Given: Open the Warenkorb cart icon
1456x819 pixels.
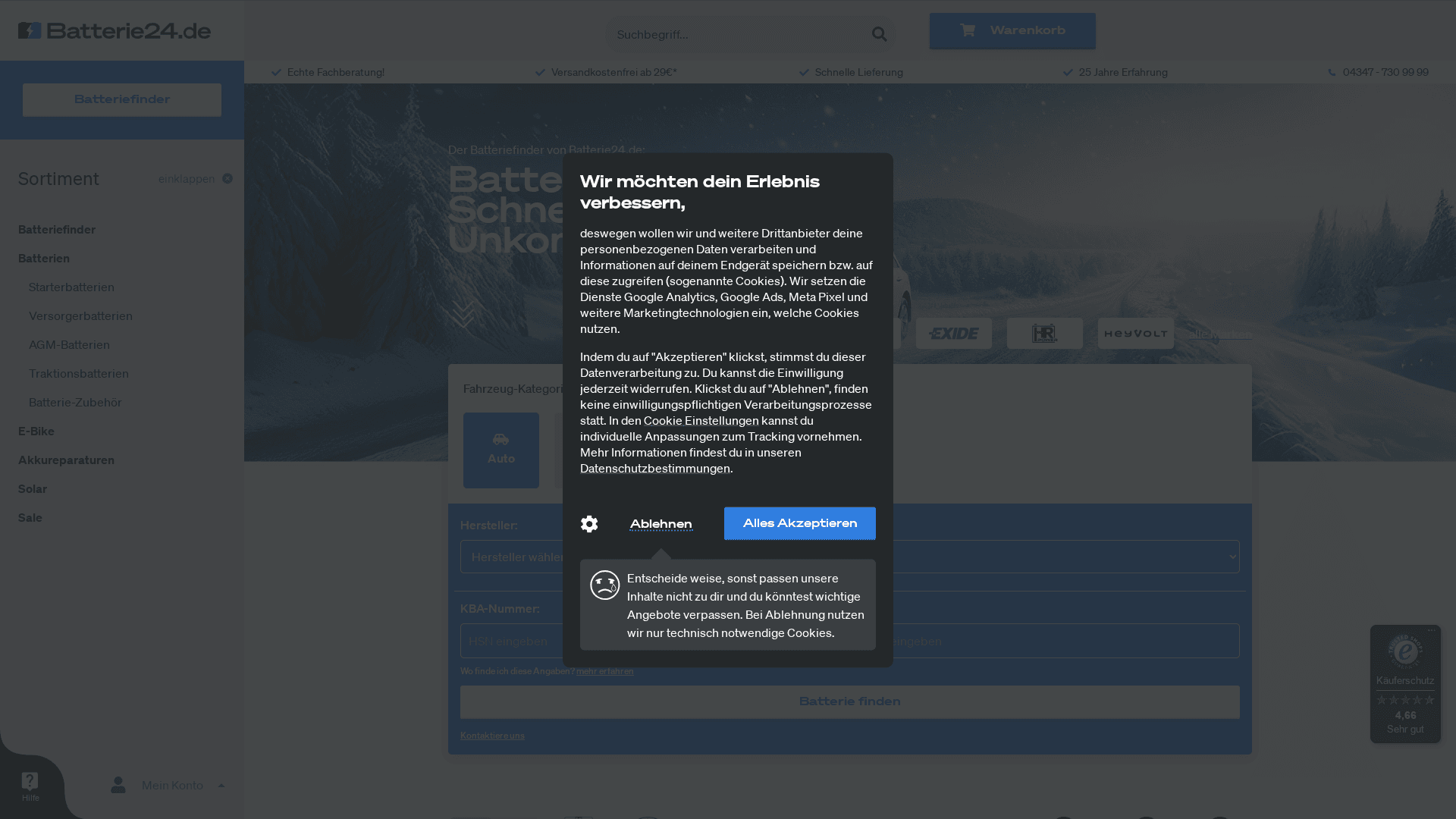Looking at the screenshot, I should click(x=967, y=30).
